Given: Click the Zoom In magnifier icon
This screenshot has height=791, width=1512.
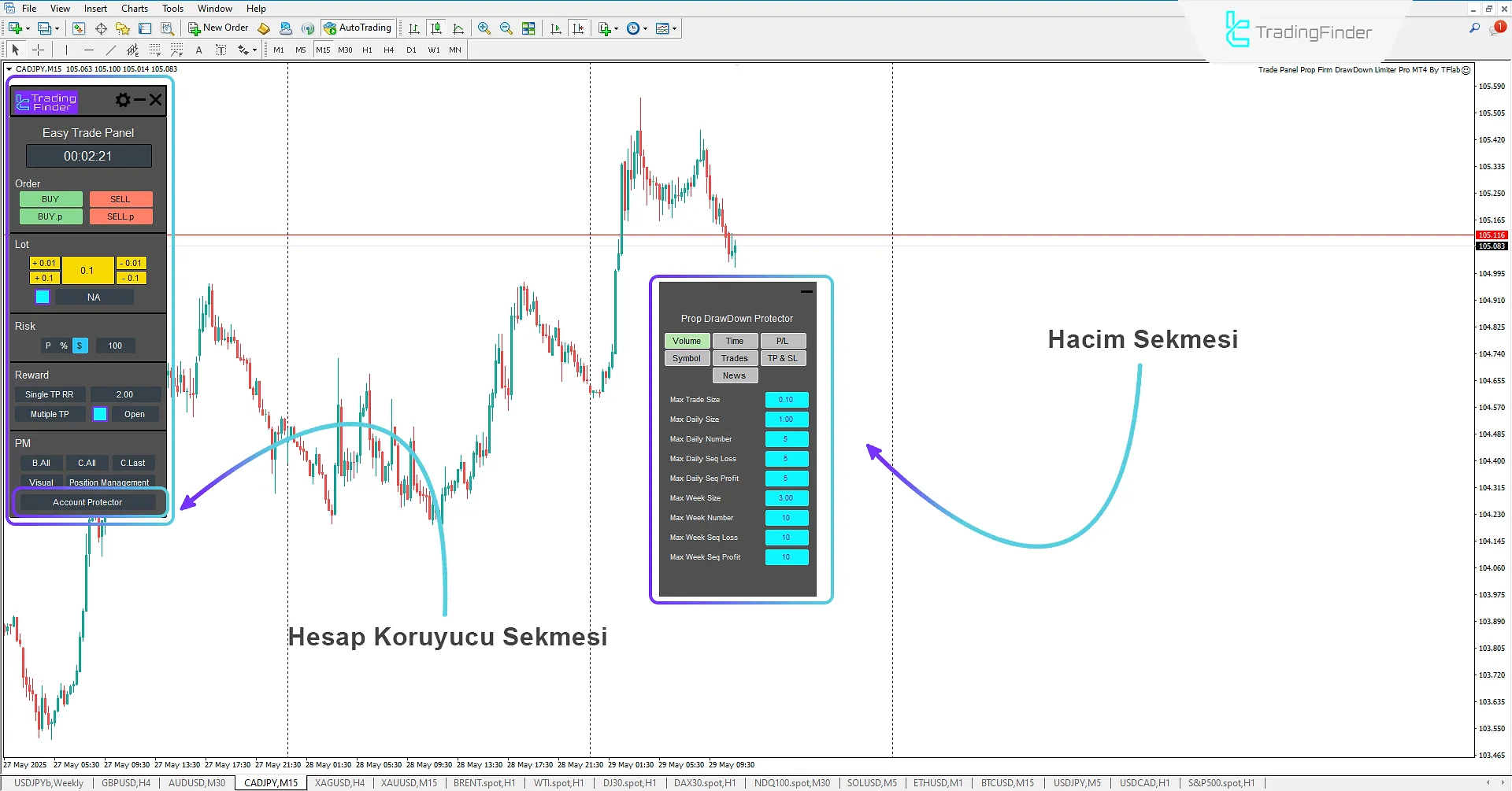Looking at the screenshot, I should 484,28.
